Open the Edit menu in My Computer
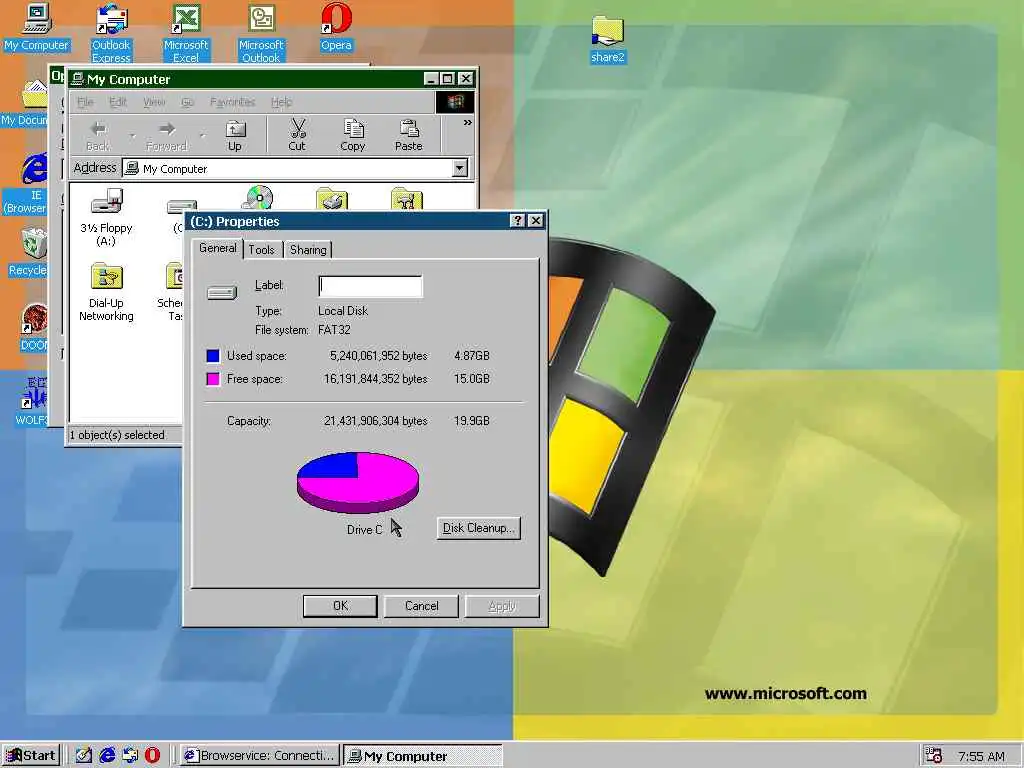1024x768 pixels. [118, 102]
